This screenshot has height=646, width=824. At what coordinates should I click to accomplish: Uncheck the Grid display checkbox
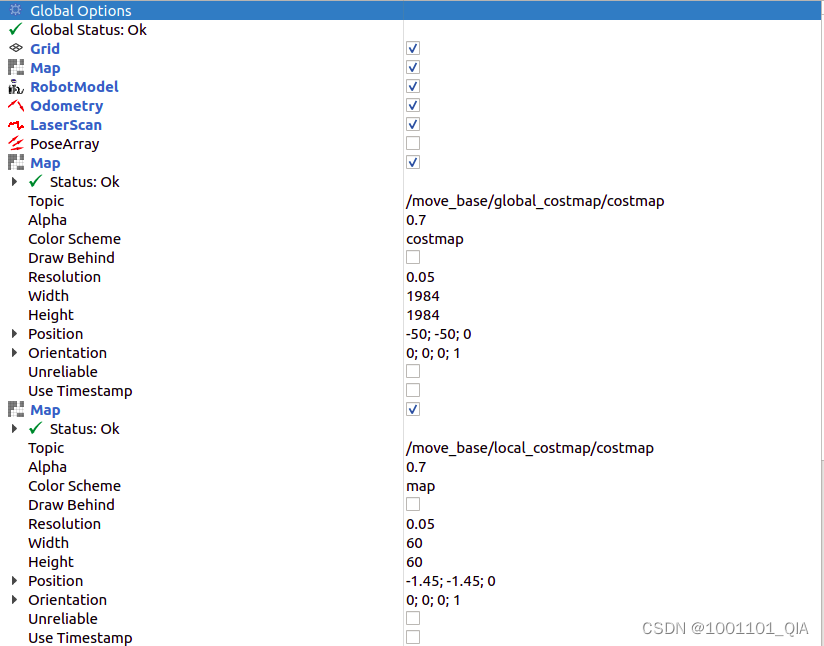click(x=413, y=48)
